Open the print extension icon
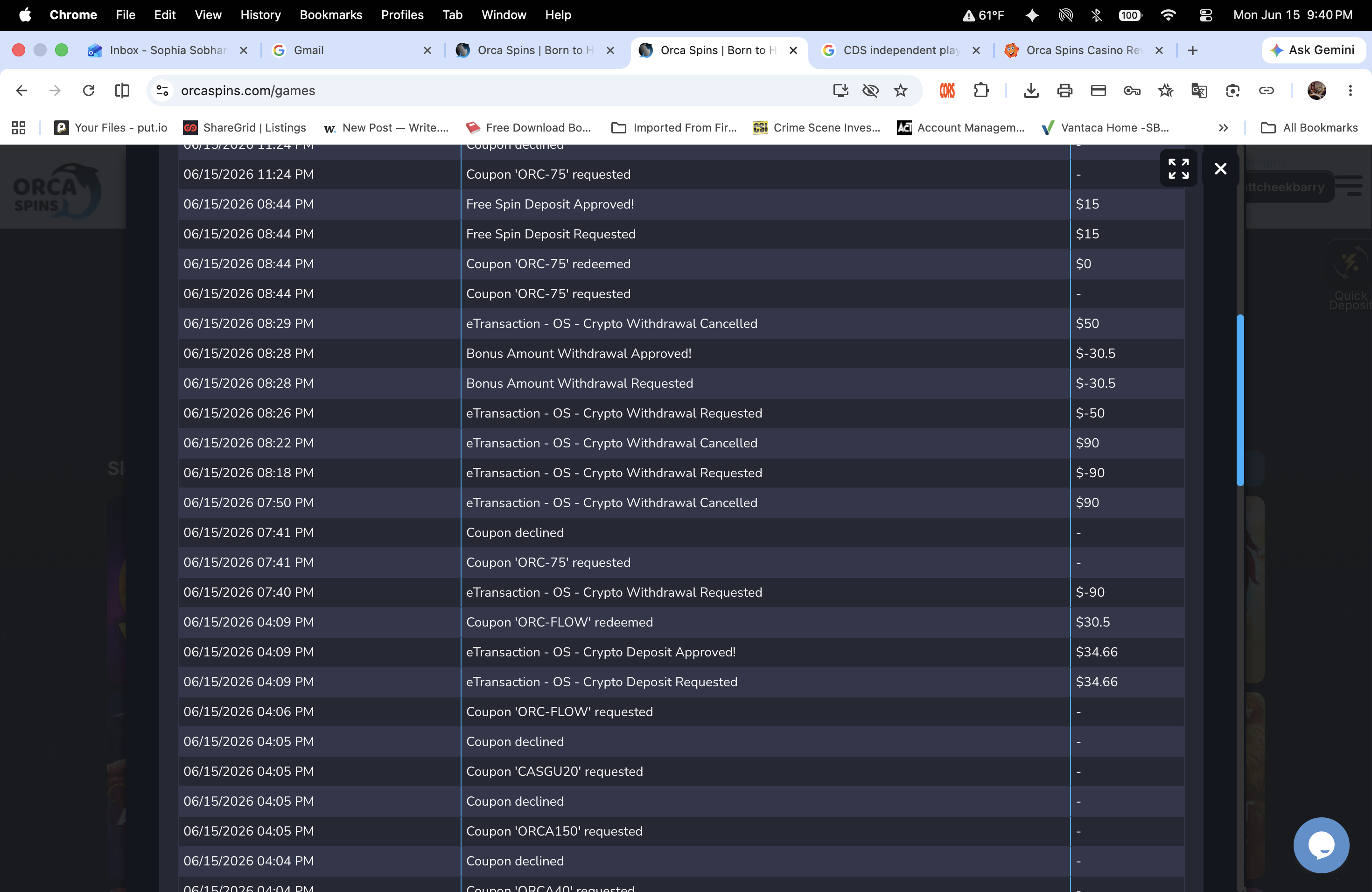Image resolution: width=1372 pixels, height=892 pixels. coord(1064,91)
